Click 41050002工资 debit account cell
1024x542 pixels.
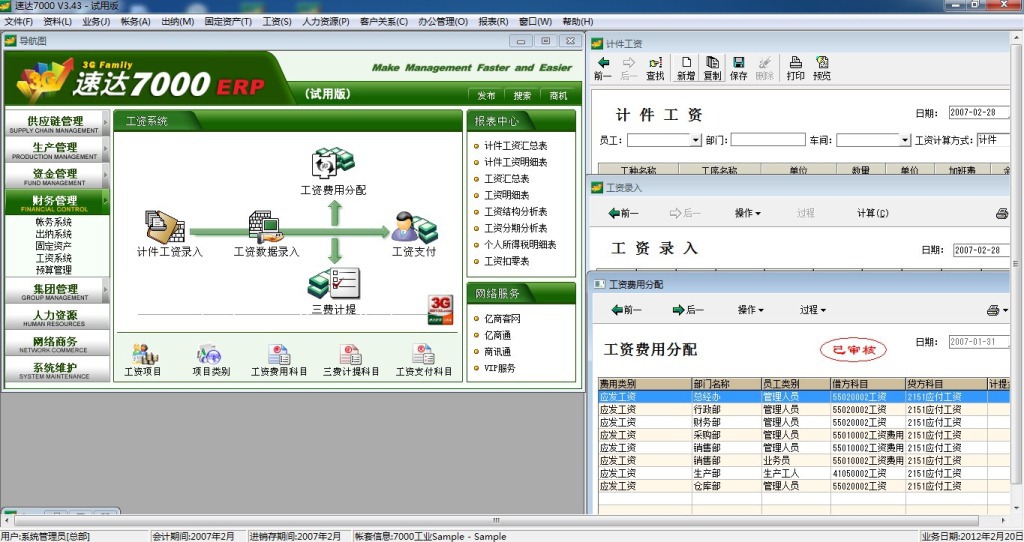point(867,473)
